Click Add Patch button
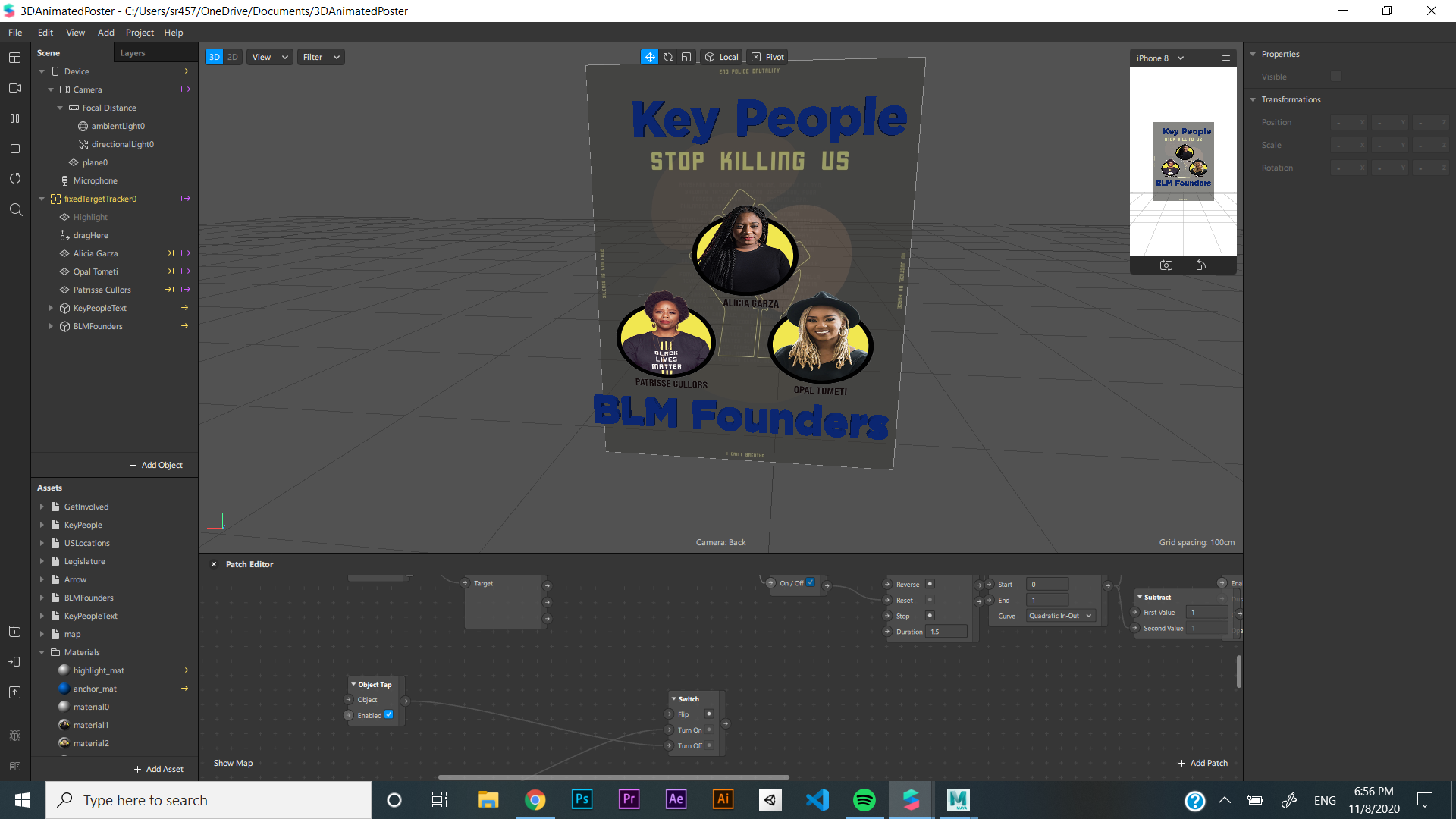 [1203, 763]
